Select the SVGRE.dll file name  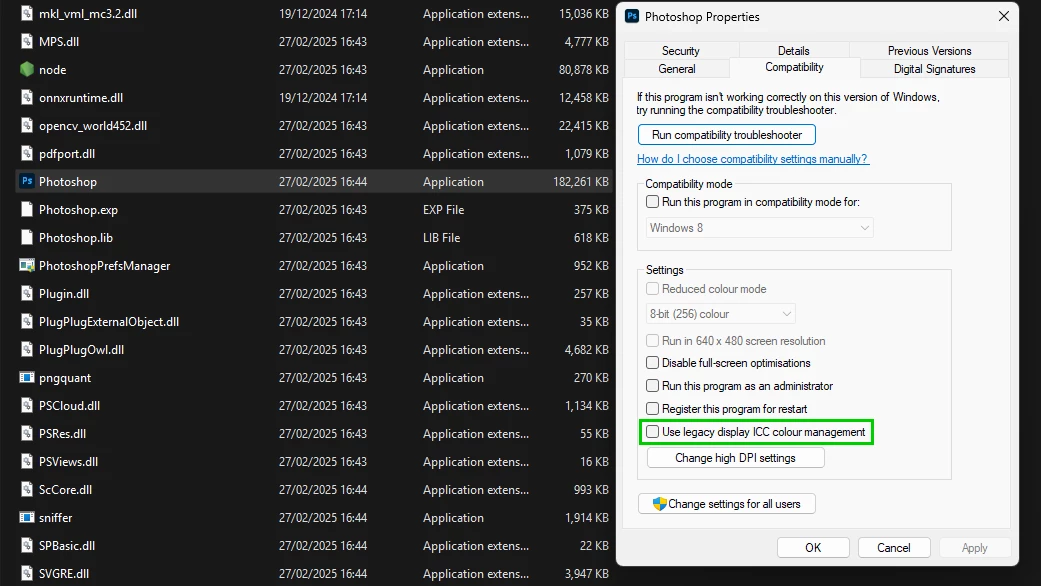pyautogui.click(x=64, y=573)
